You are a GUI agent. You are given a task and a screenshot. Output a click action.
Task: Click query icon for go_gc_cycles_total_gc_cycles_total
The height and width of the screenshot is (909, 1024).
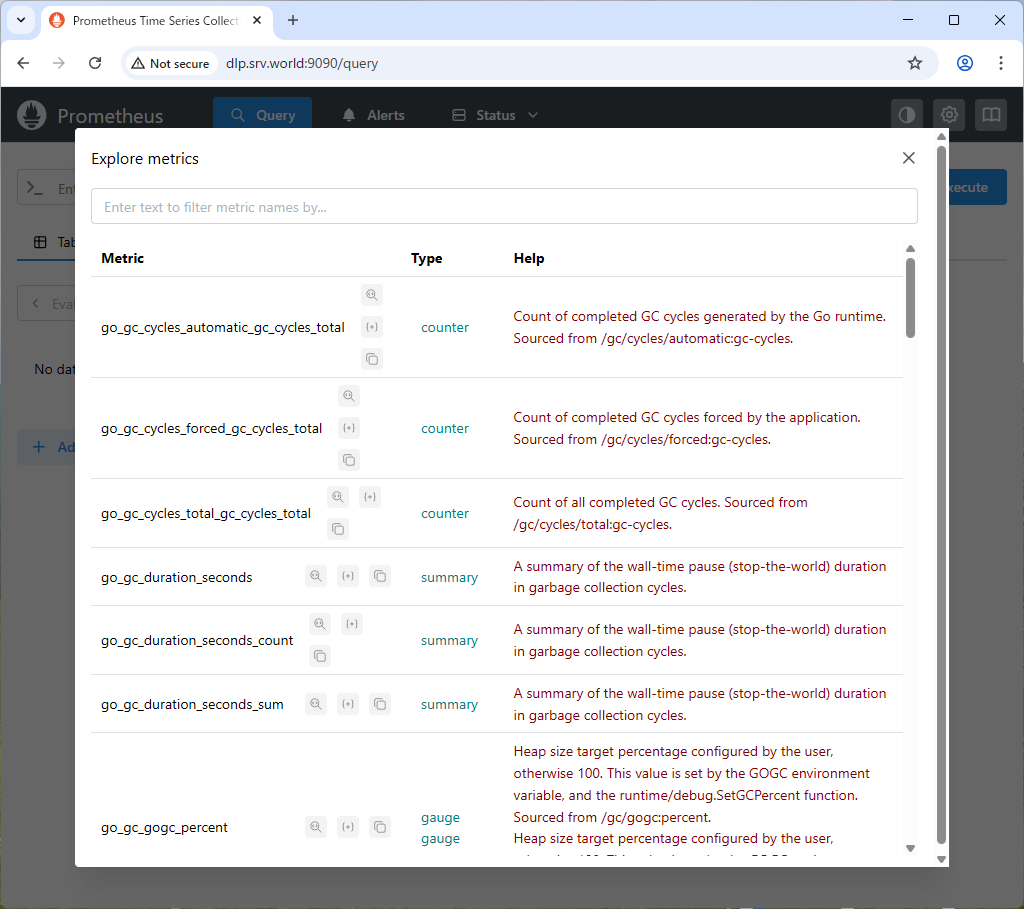(338, 497)
